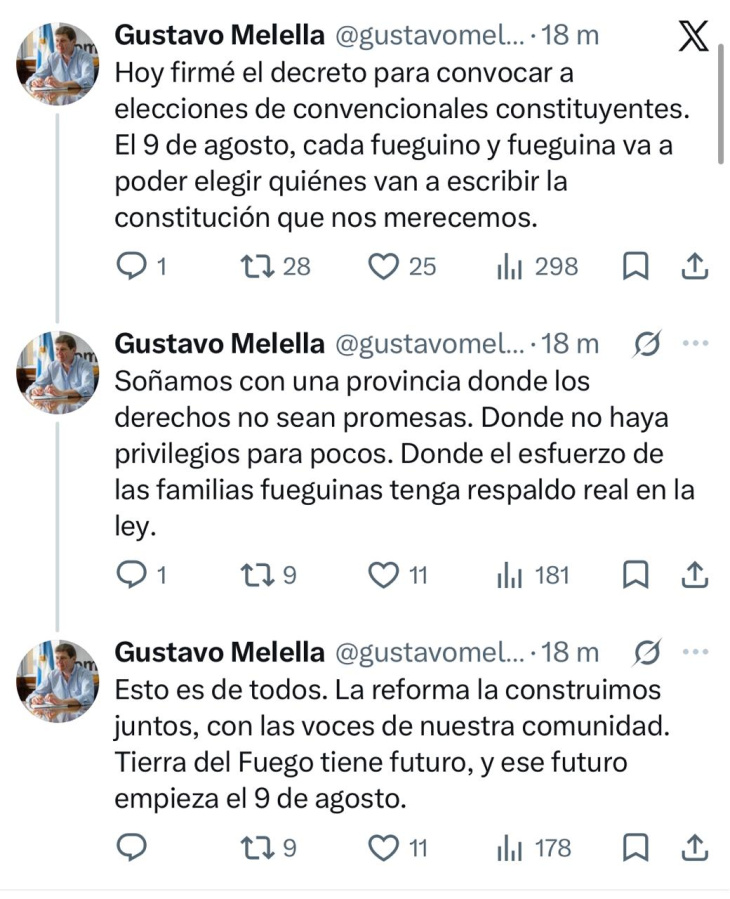Image resolution: width=730 pixels, height=899 pixels.
Task: Open Grok icon on third tweet
Action: [x=647, y=652]
